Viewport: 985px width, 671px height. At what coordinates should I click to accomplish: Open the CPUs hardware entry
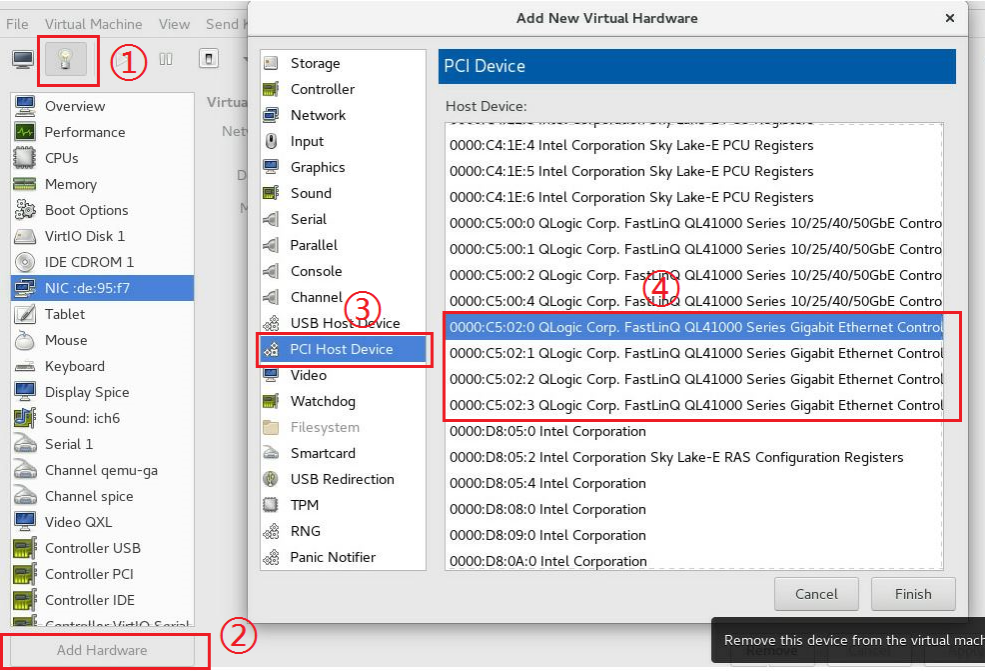click(x=102, y=158)
